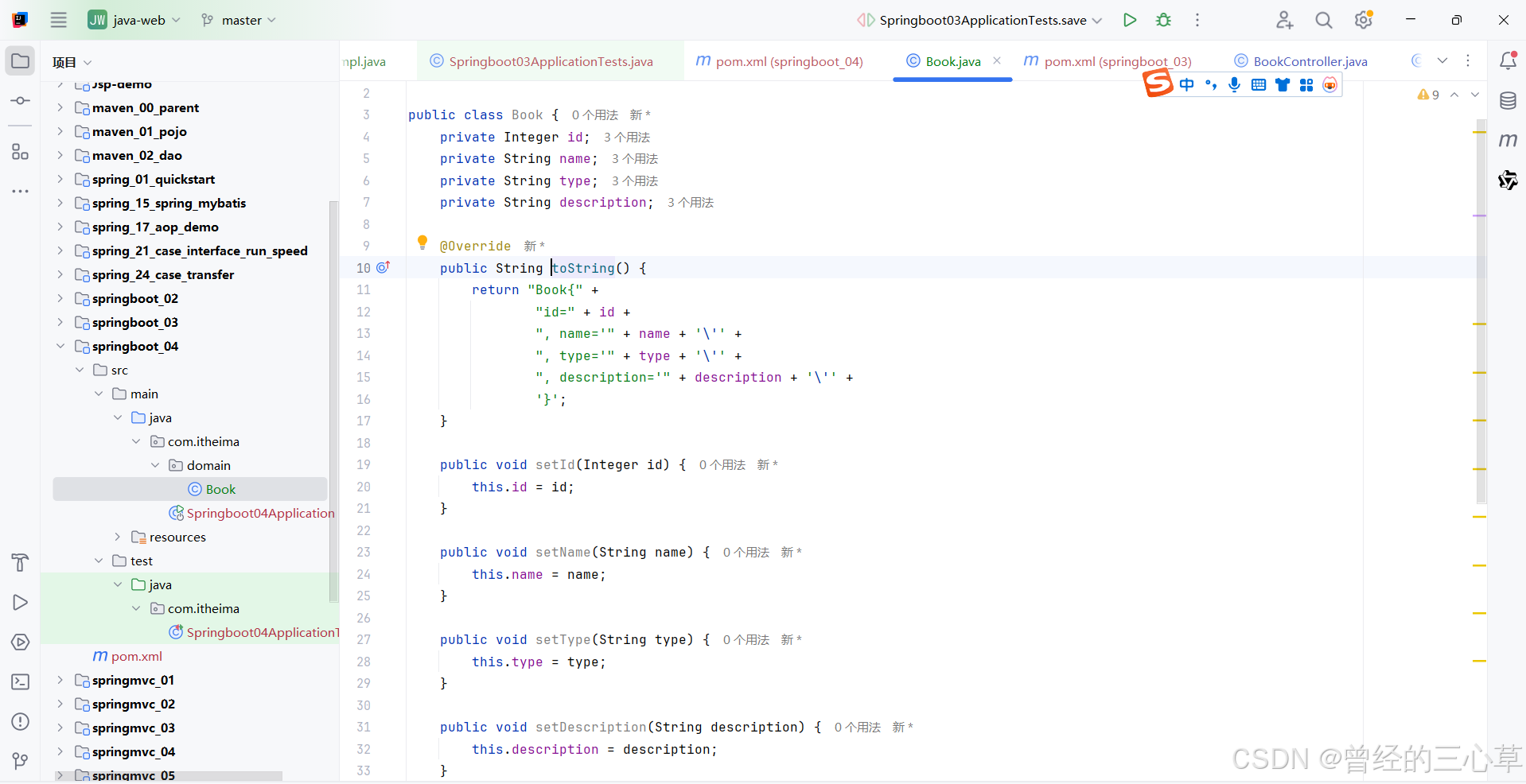Open the Problems tool window
The image size is (1526, 784).
pyautogui.click(x=21, y=722)
